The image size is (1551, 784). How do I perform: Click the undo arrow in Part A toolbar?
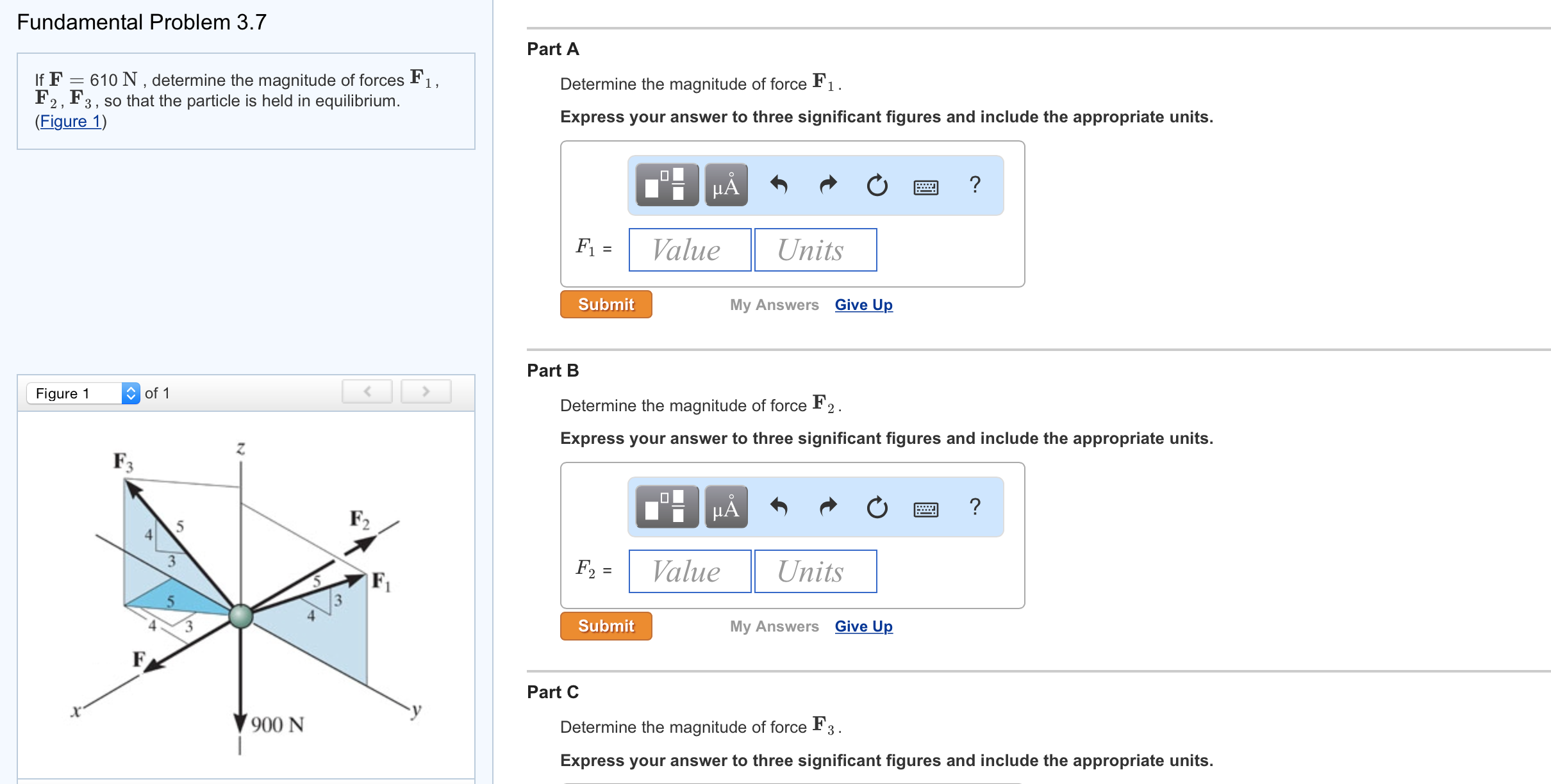(x=779, y=185)
